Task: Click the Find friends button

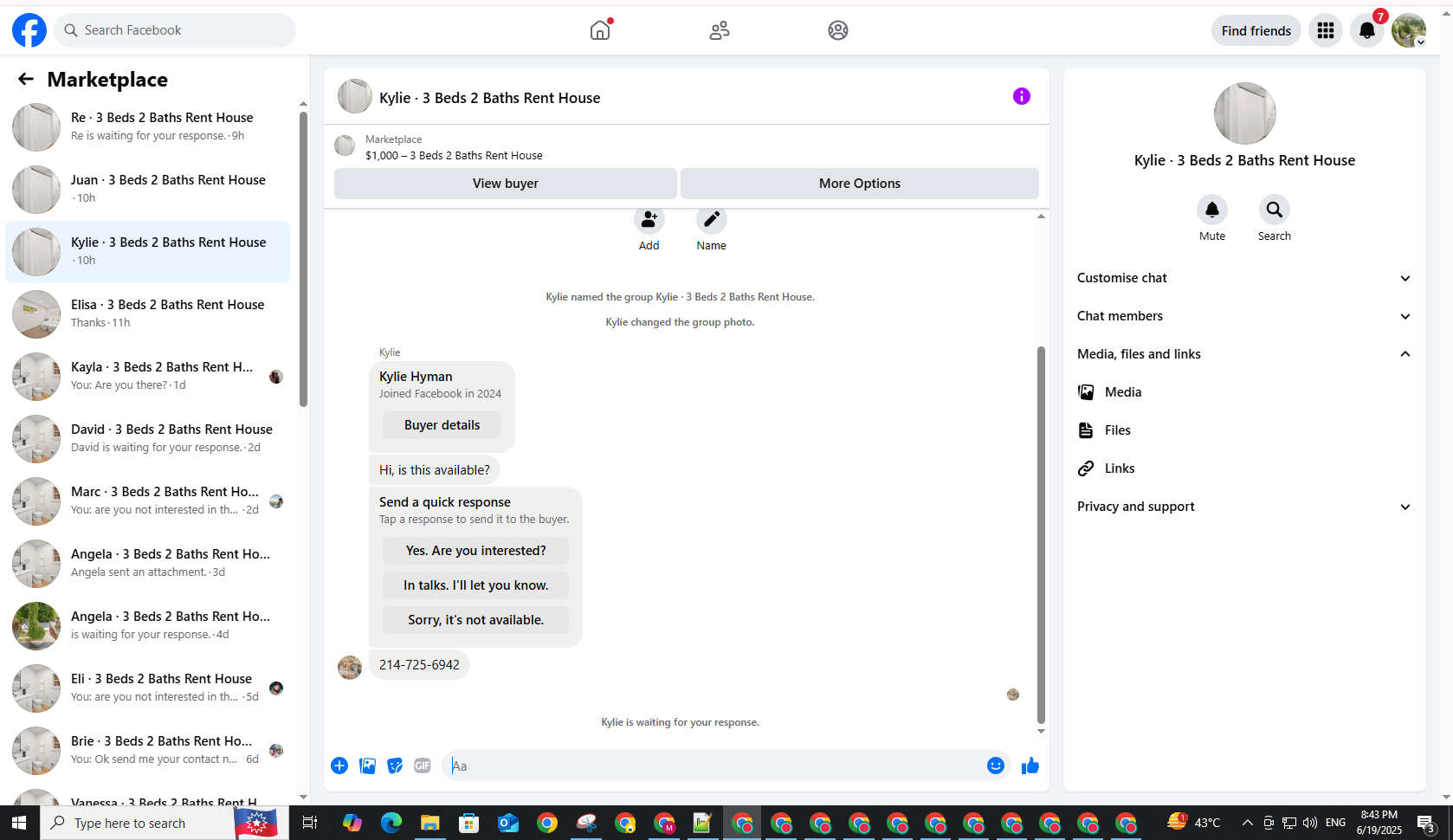Action: [x=1256, y=30]
